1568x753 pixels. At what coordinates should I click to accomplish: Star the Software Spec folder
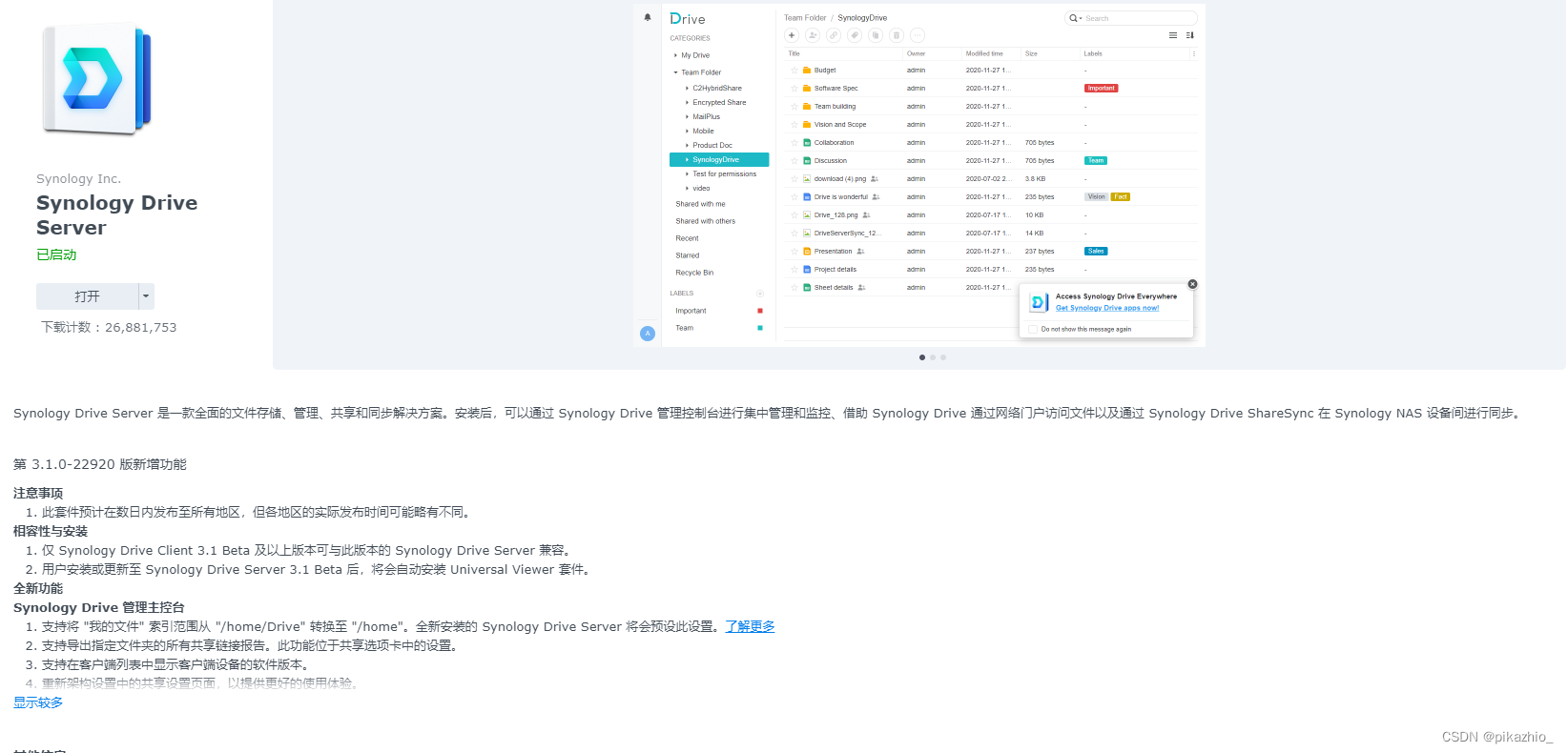(794, 89)
